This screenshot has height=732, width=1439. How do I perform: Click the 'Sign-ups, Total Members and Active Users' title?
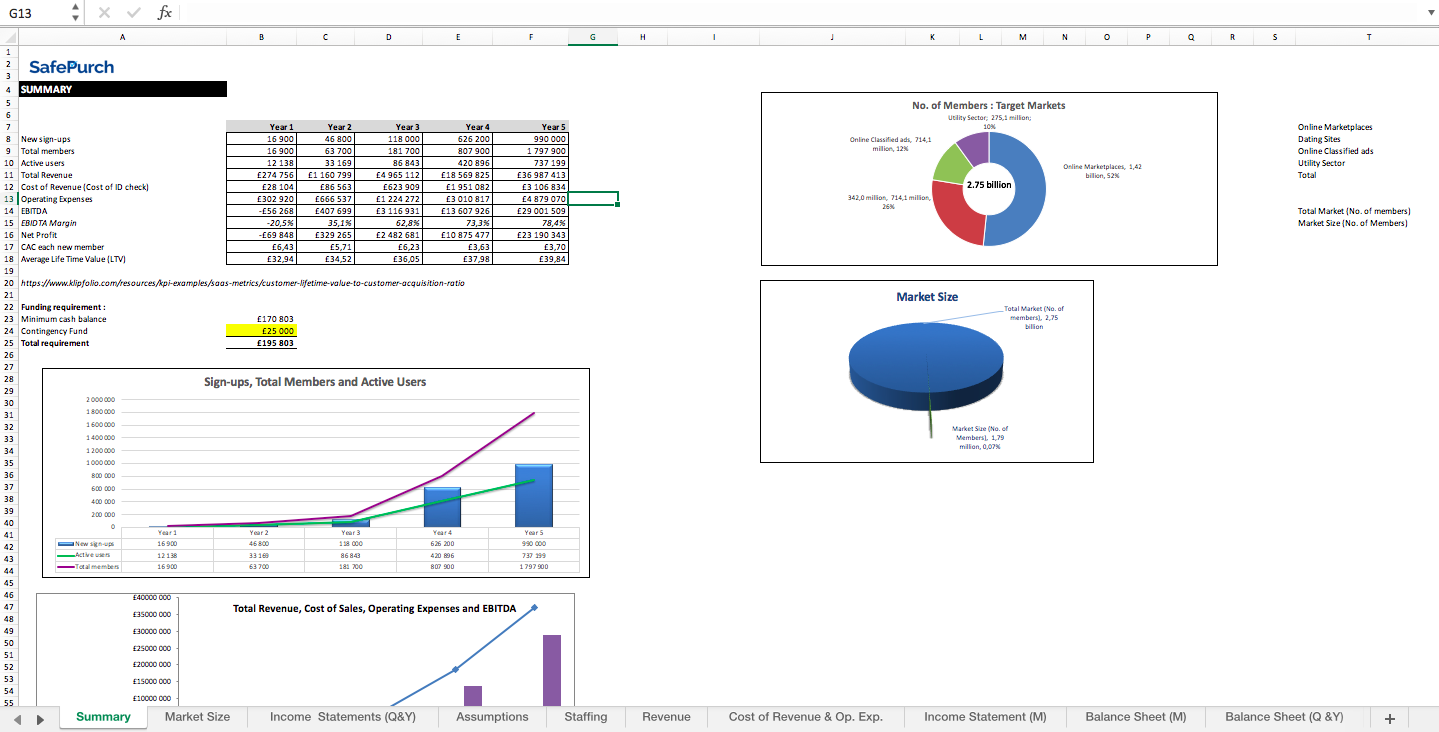click(x=315, y=382)
